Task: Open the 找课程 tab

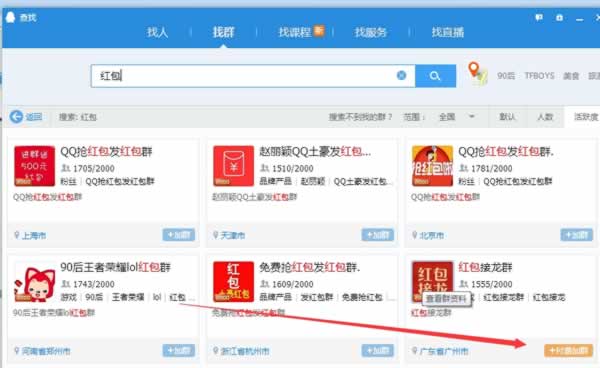Action: (x=295, y=32)
